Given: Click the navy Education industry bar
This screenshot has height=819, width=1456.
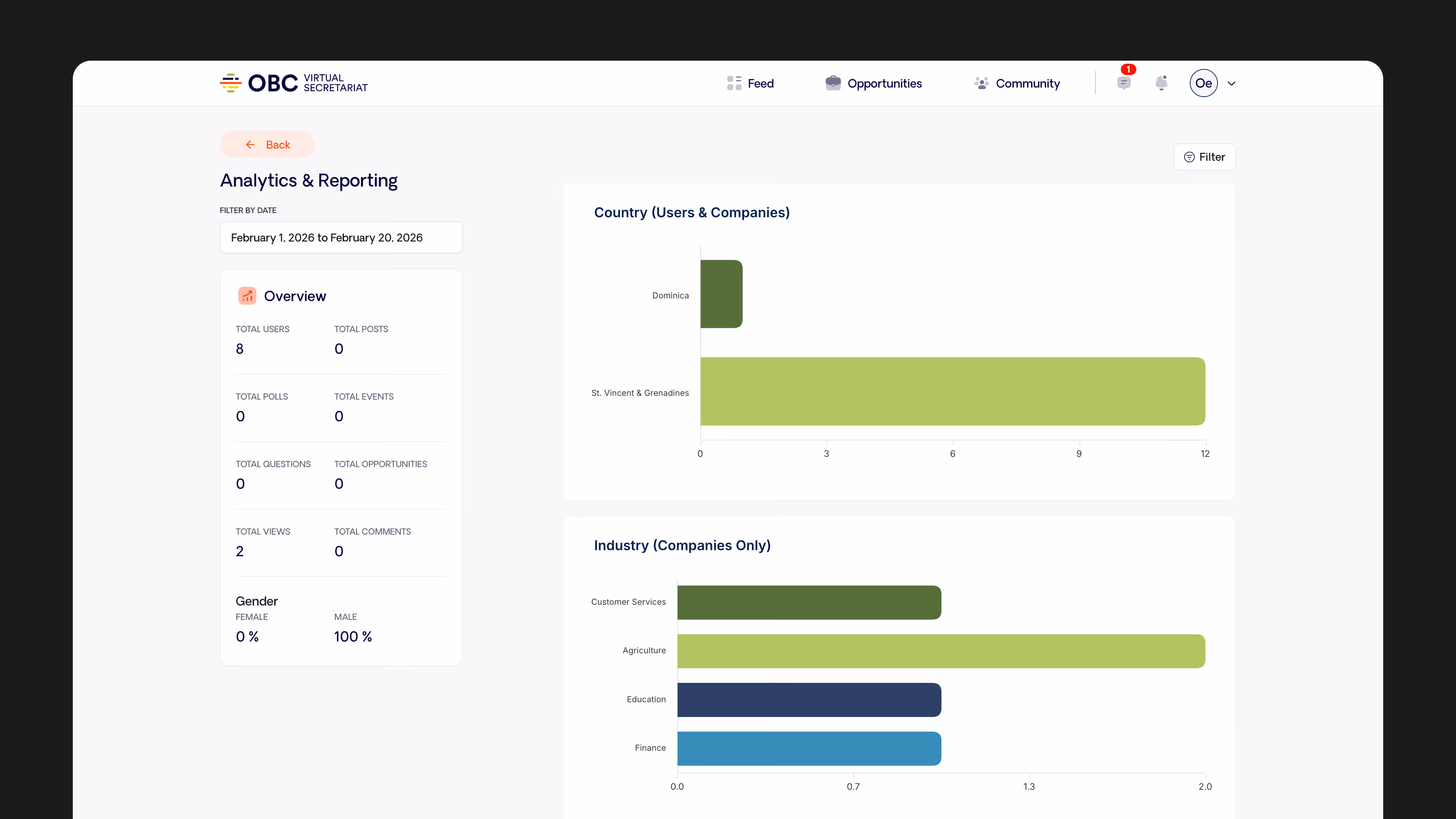Looking at the screenshot, I should (808, 699).
